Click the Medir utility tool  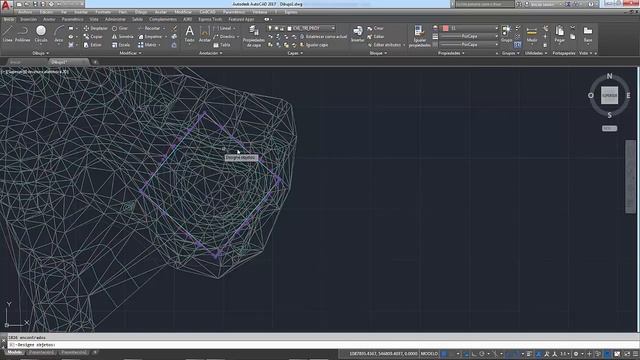532,34
